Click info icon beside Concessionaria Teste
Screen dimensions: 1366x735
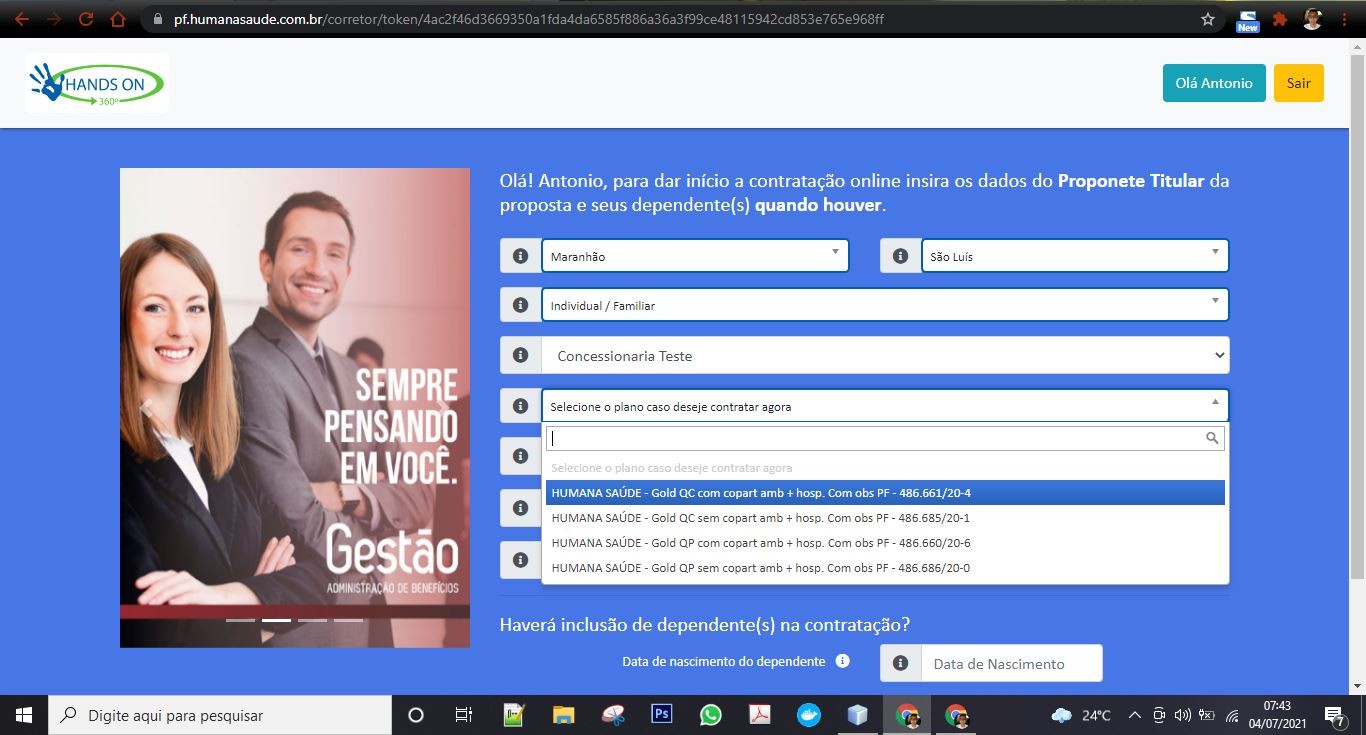click(x=520, y=355)
